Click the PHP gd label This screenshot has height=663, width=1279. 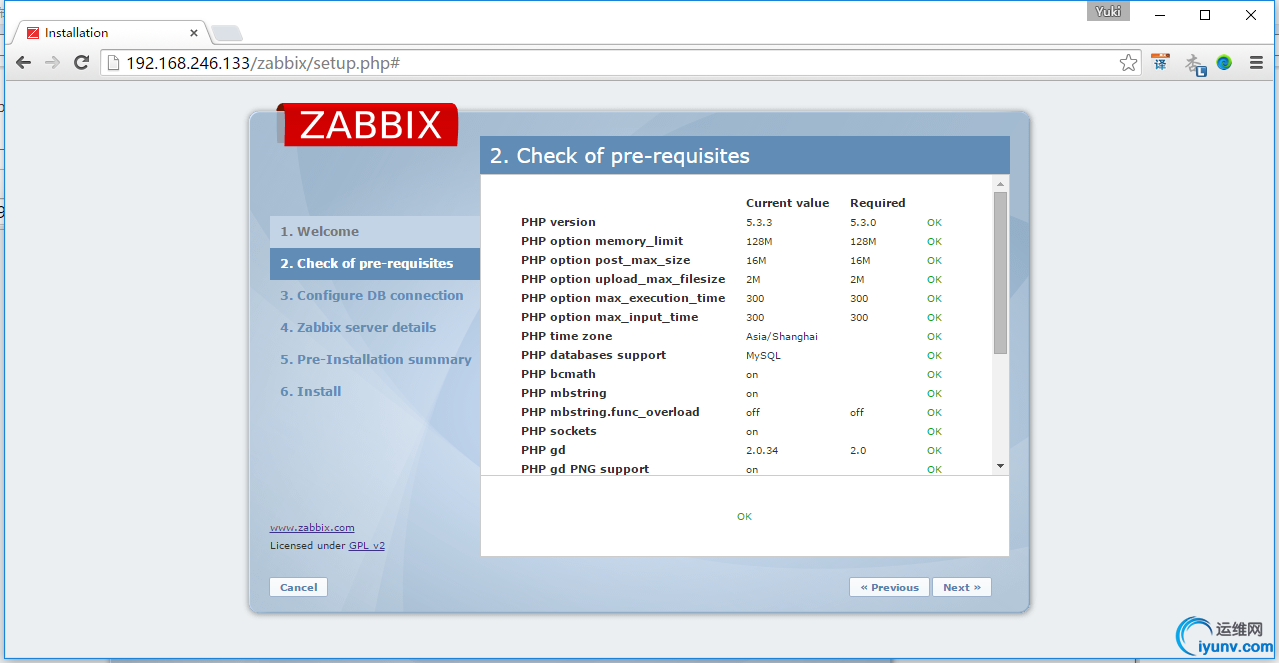pos(543,450)
